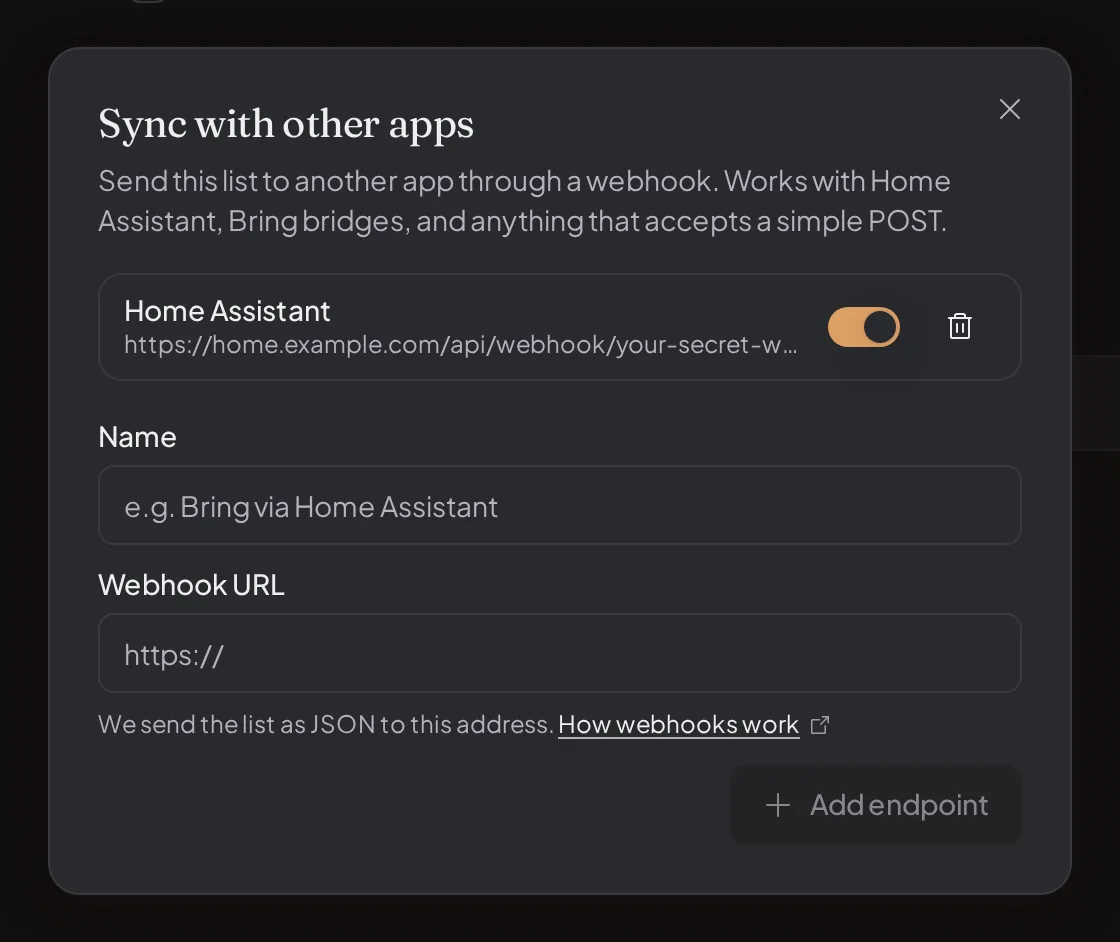Viewport: 1120px width, 942px height.
Task: Select the Home Assistant endpoint title
Action: (227, 311)
